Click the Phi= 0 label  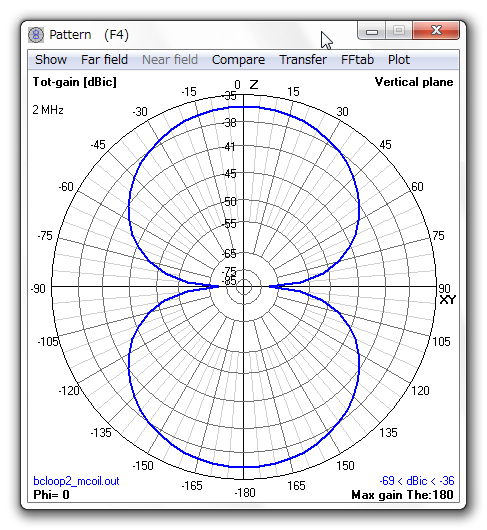(51, 495)
